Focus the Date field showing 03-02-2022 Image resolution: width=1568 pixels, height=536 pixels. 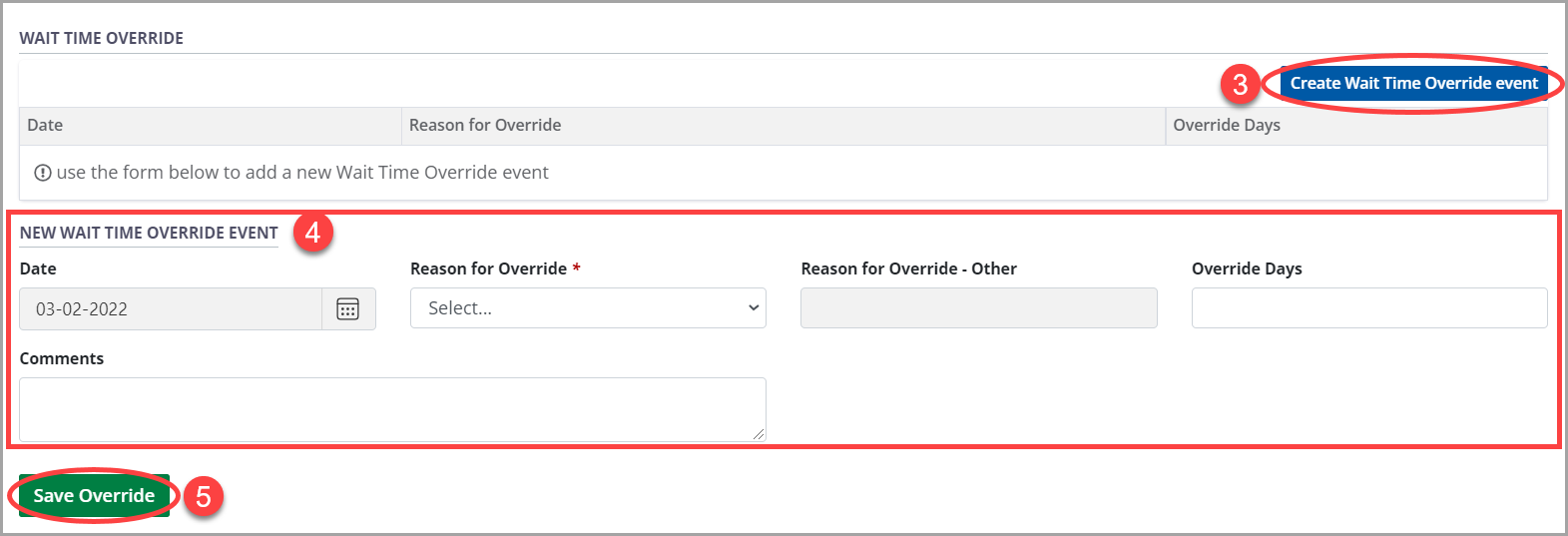pos(170,309)
